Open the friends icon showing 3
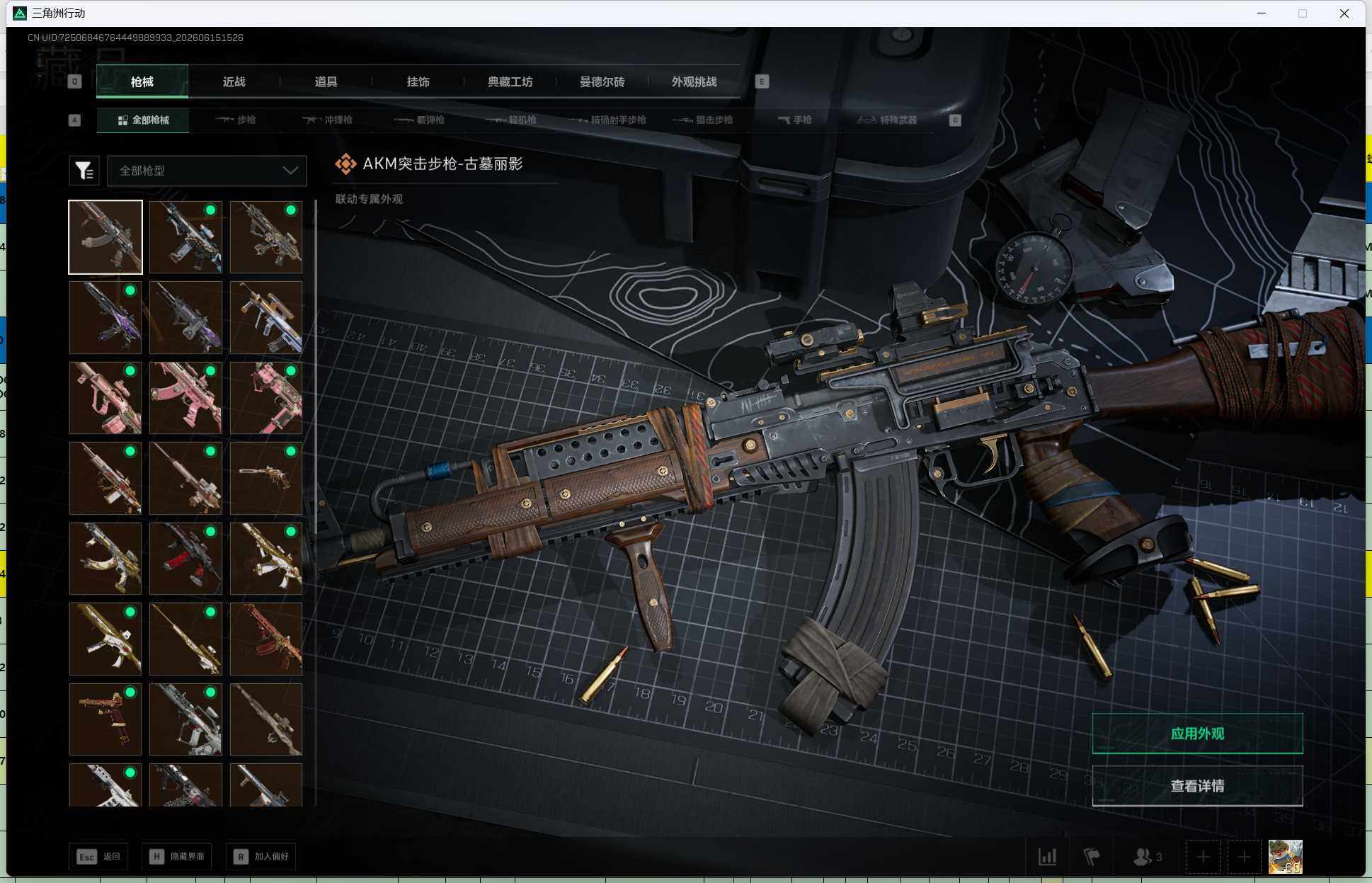The image size is (1372, 883). [1148, 857]
